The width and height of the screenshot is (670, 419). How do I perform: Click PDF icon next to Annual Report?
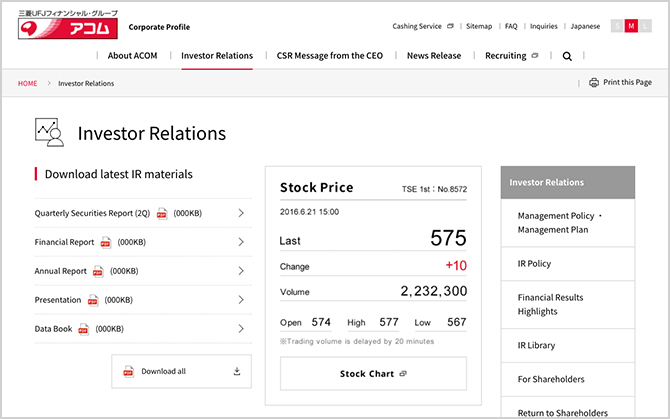[98, 271]
